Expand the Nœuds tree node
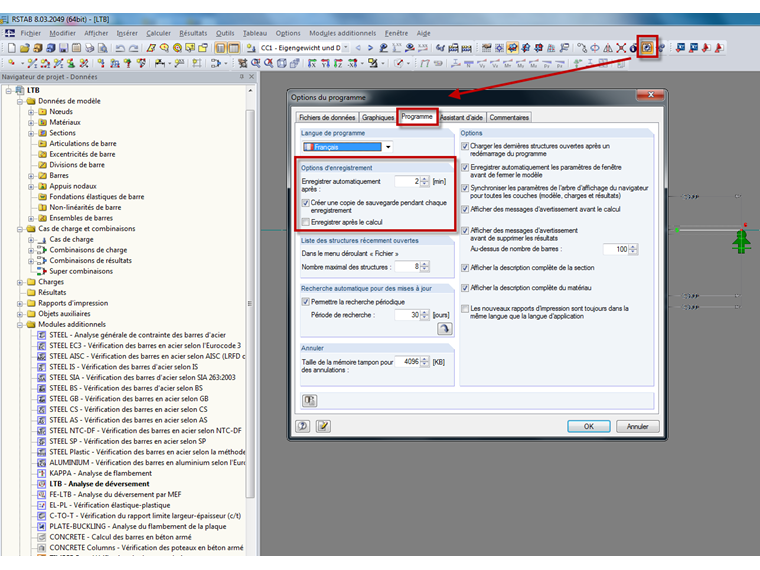This screenshot has width=760, height=570. (x=31, y=112)
